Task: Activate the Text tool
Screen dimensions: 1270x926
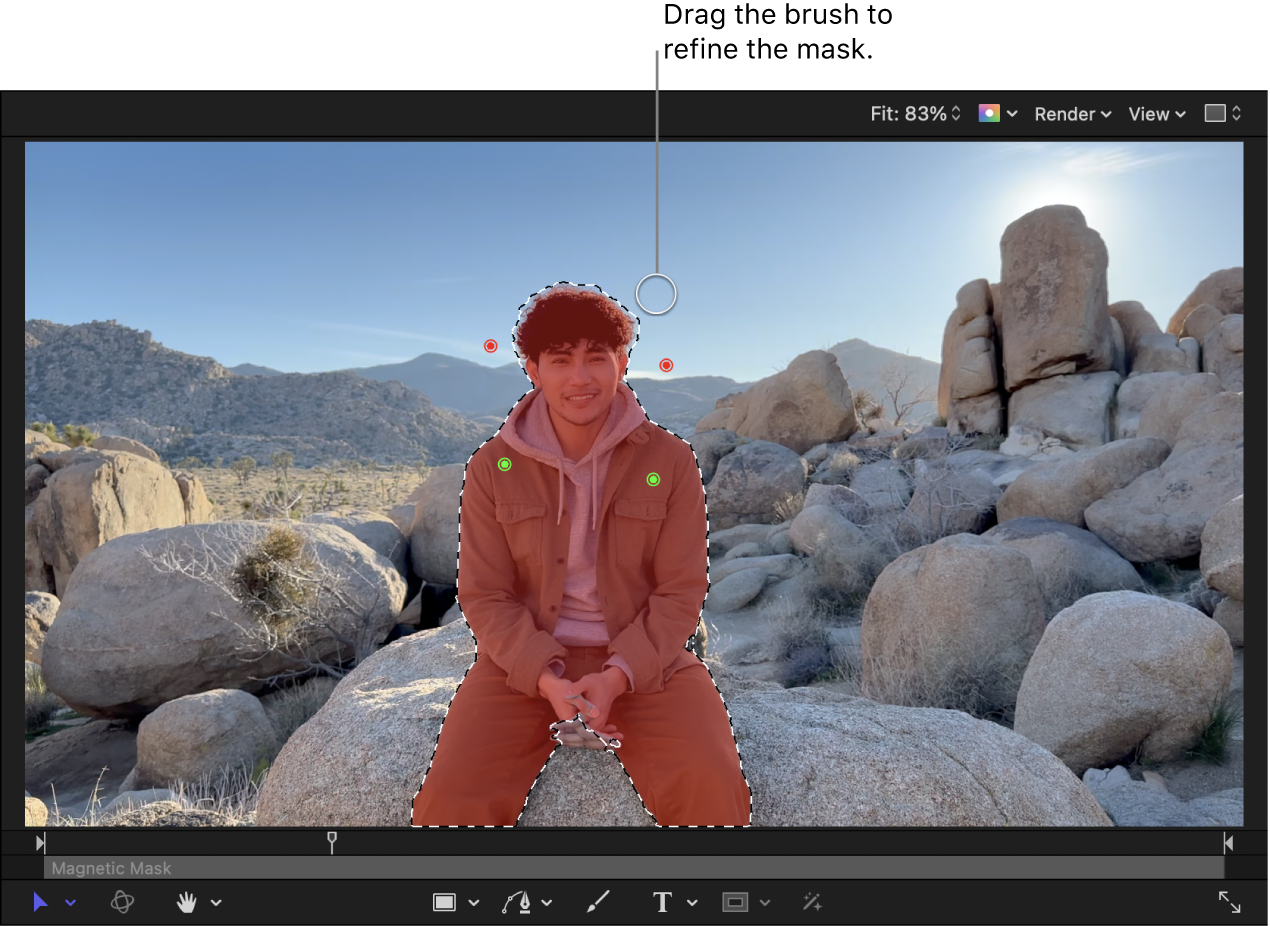Action: pyautogui.click(x=661, y=902)
